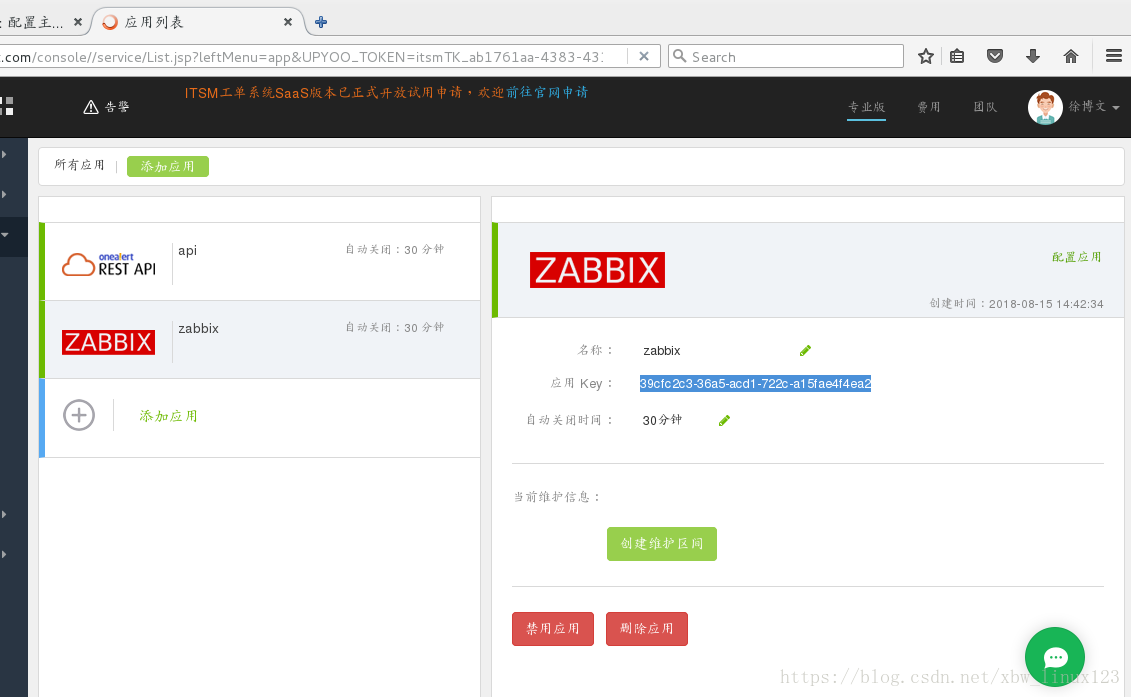Click the 30分钟 auto-close value
Image resolution: width=1131 pixels, height=697 pixels.
[x=662, y=420]
